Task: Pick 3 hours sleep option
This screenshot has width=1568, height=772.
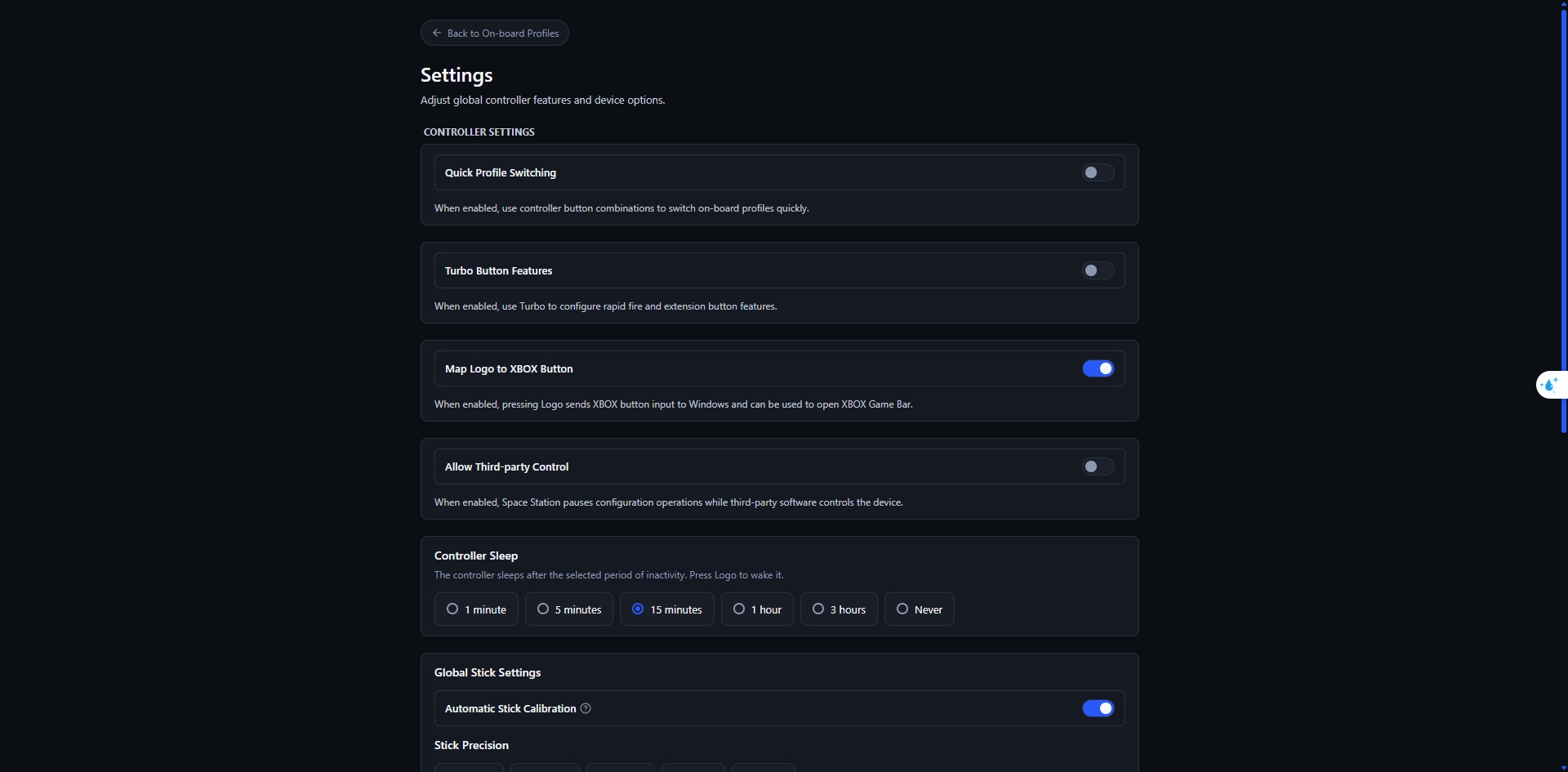Action: click(x=839, y=609)
